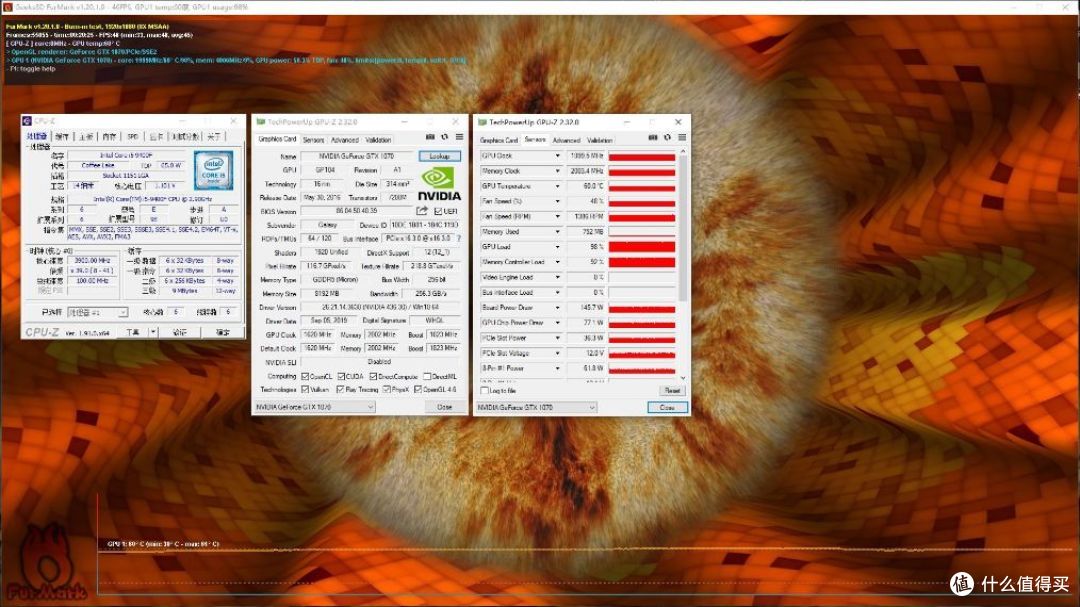The height and width of the screenshot is (607, 1080).
Task: Click the 验证 (Validate) button in CPU-Z
Action: click(180, 332)
